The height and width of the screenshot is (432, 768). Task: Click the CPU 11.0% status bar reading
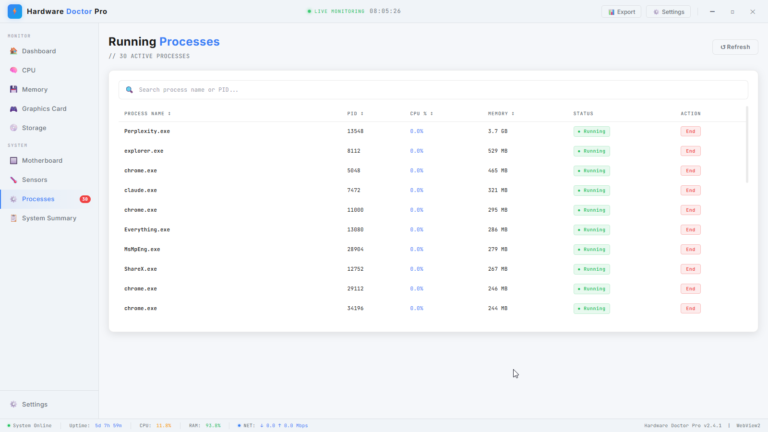155,426
